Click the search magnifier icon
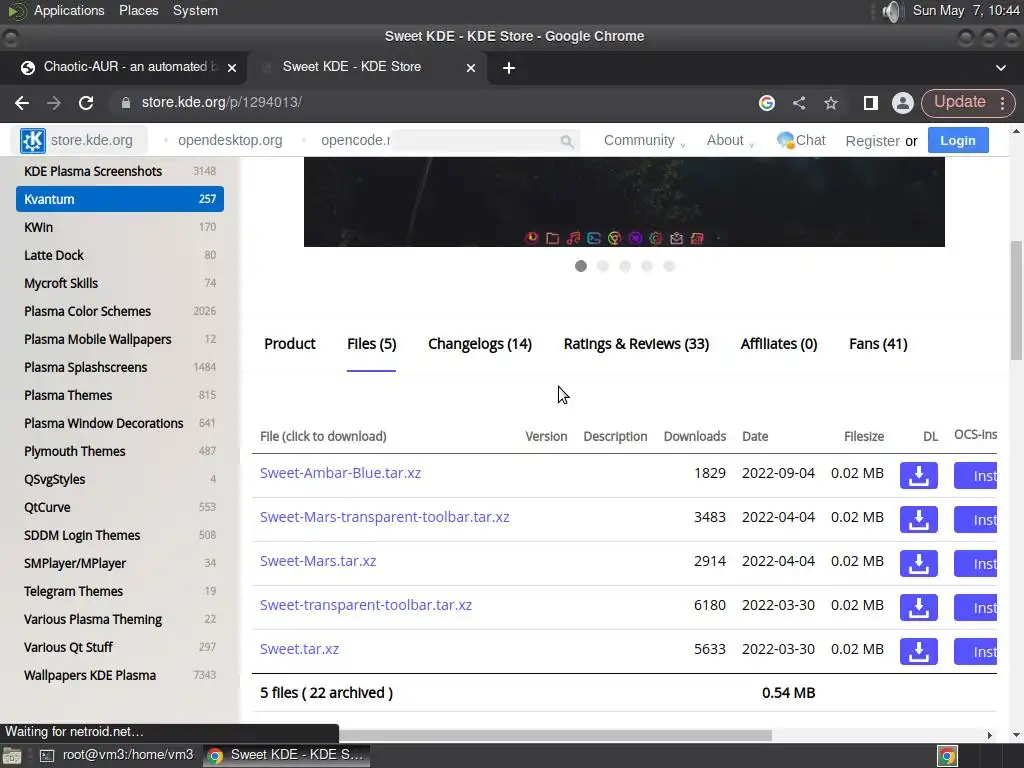Image resolution: width=1024 pixels, height=768 pixels. coord(567,141)
